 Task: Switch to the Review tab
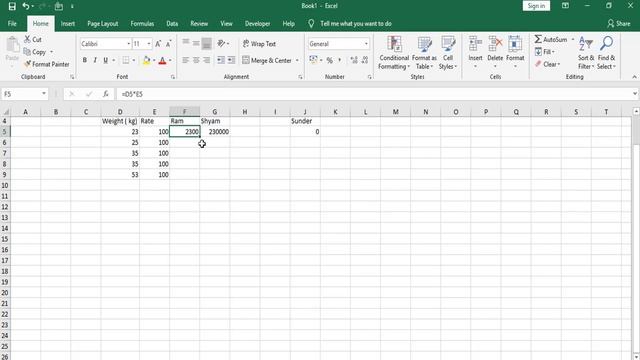pyautogui.click(x=199, y=24)
